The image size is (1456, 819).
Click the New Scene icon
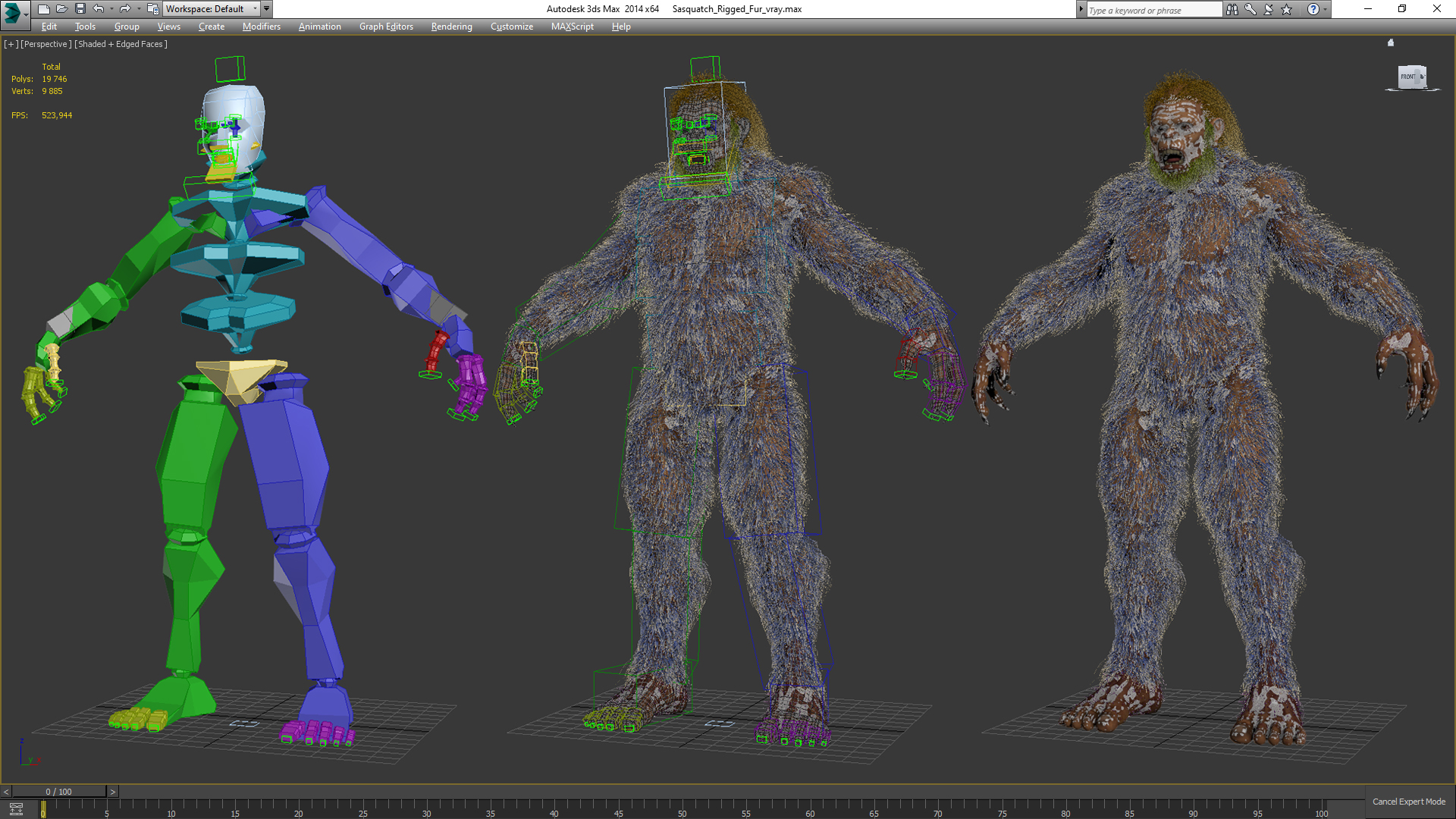(43, 9)
